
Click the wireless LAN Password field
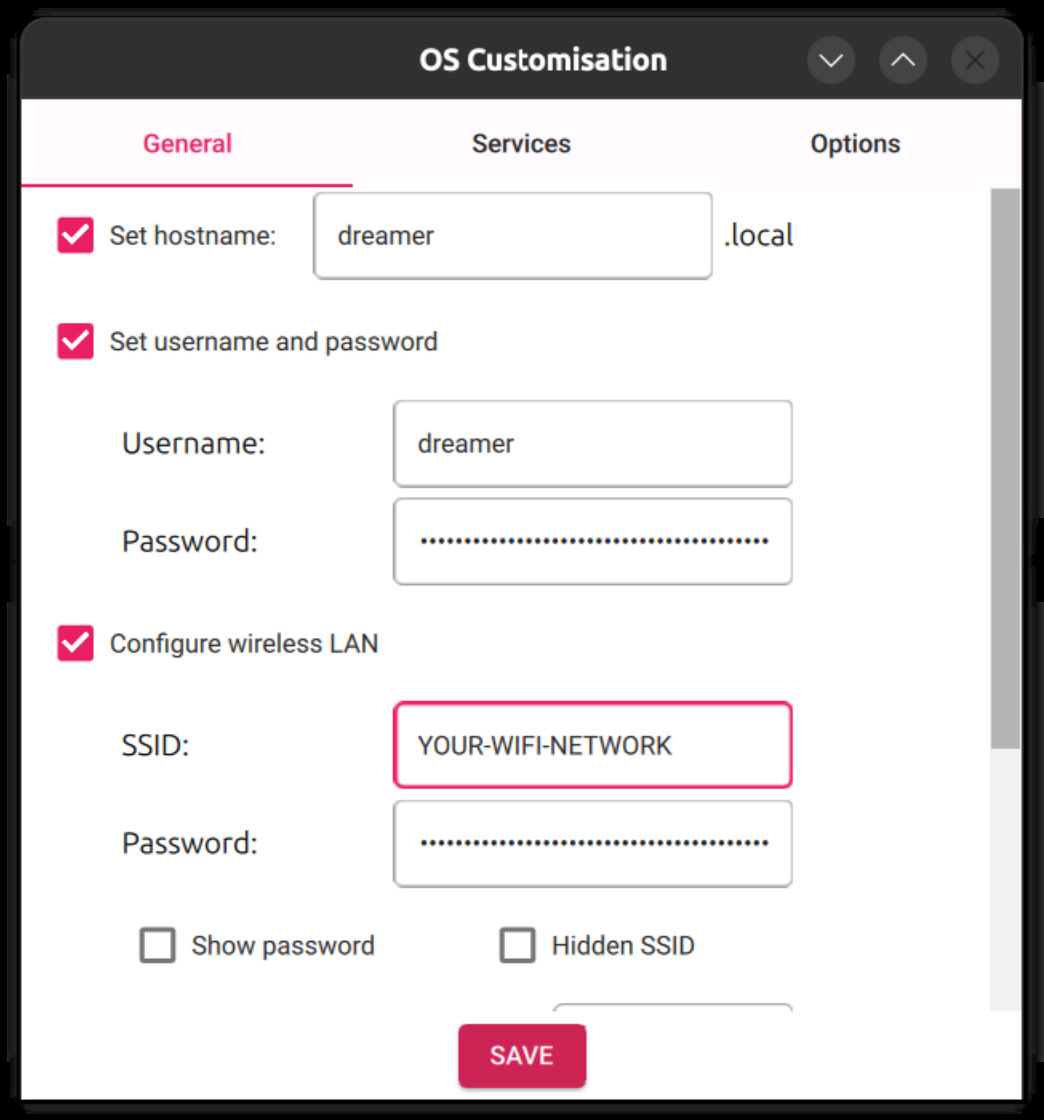click(592, 843)
